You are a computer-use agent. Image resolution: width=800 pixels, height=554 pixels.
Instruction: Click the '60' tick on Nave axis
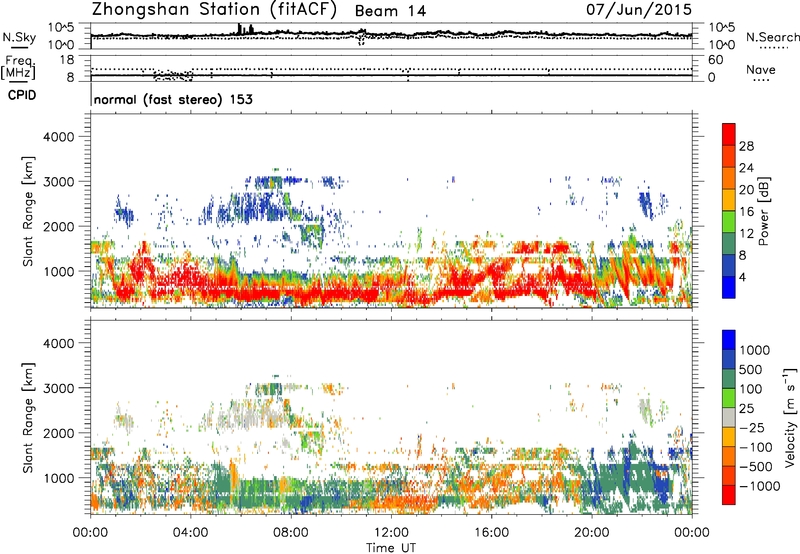(715, 60)
